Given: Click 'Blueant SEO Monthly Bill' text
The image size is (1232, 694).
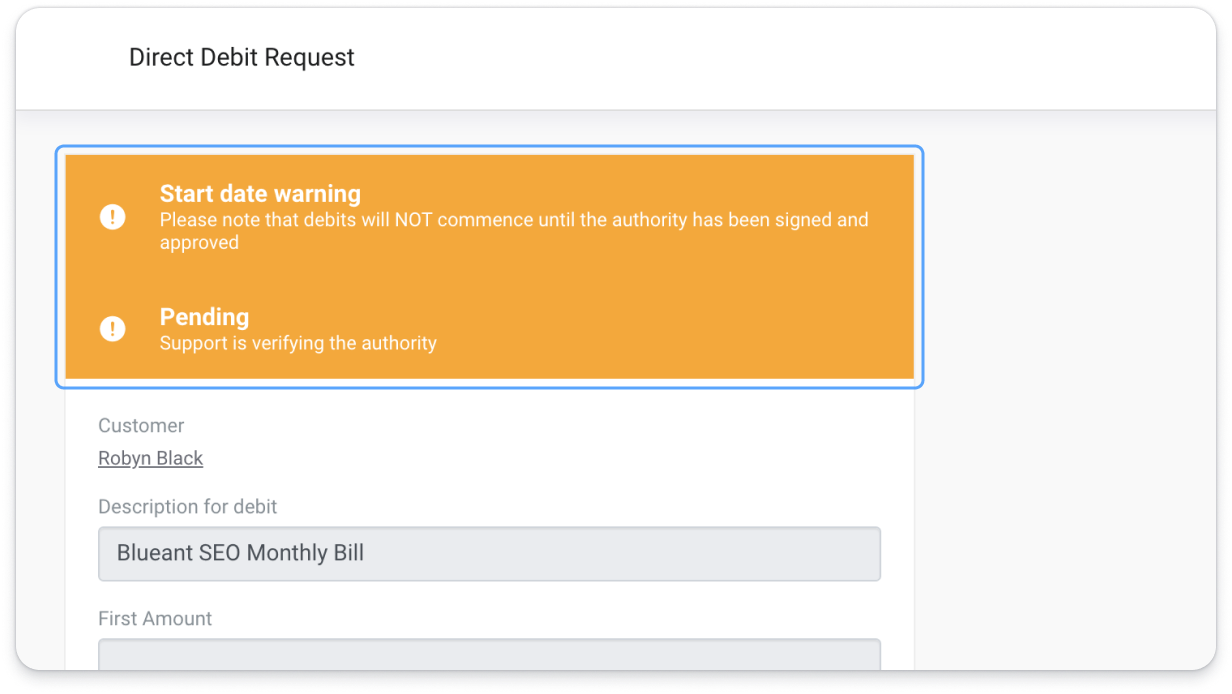Looking at the screenshot, I should (x=240, y=553).
